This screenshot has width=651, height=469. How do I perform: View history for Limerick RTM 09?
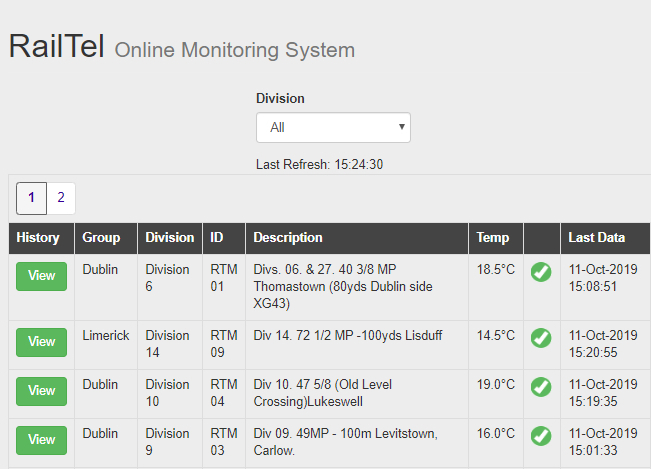coord(41,342)
